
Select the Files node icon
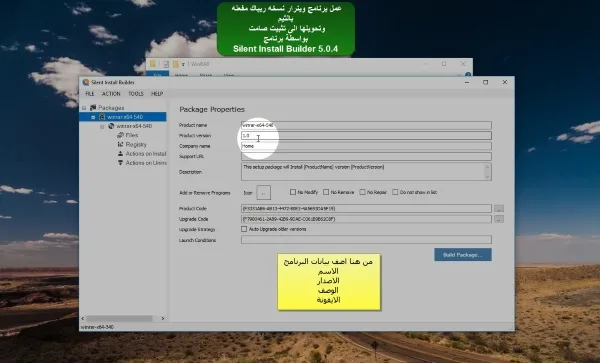pos(121,135)
